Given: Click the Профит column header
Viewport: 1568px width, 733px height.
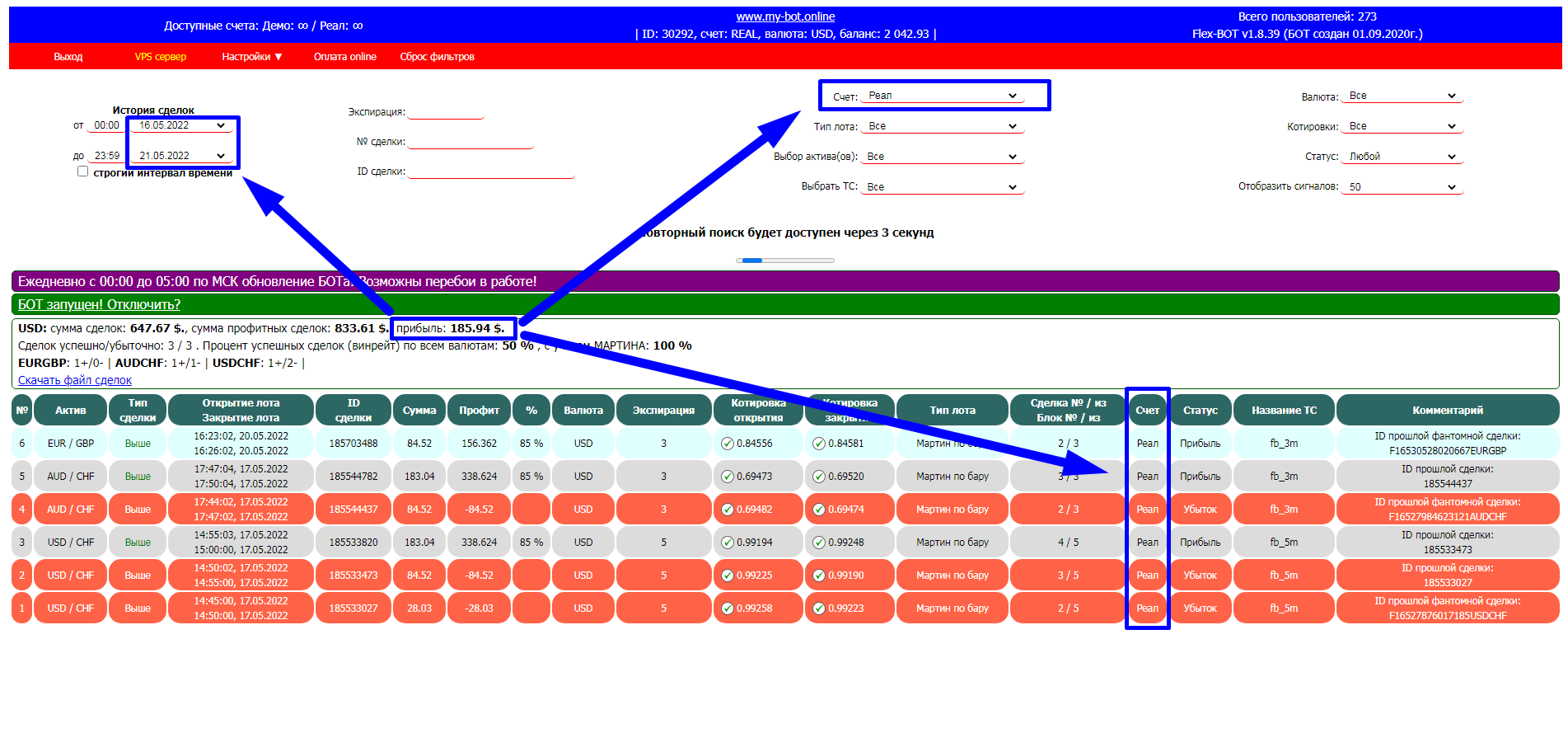Looking at the screenshot, I should click(x=479, y=410).
